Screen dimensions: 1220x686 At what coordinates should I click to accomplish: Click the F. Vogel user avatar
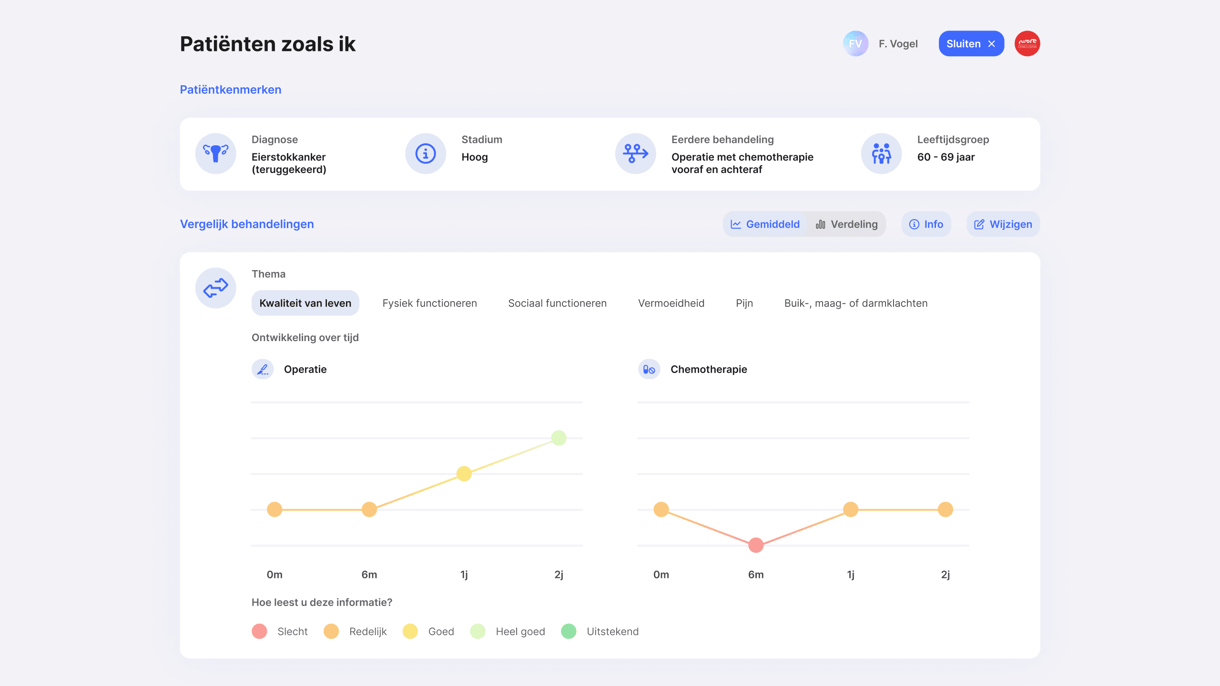pos(856,43)
